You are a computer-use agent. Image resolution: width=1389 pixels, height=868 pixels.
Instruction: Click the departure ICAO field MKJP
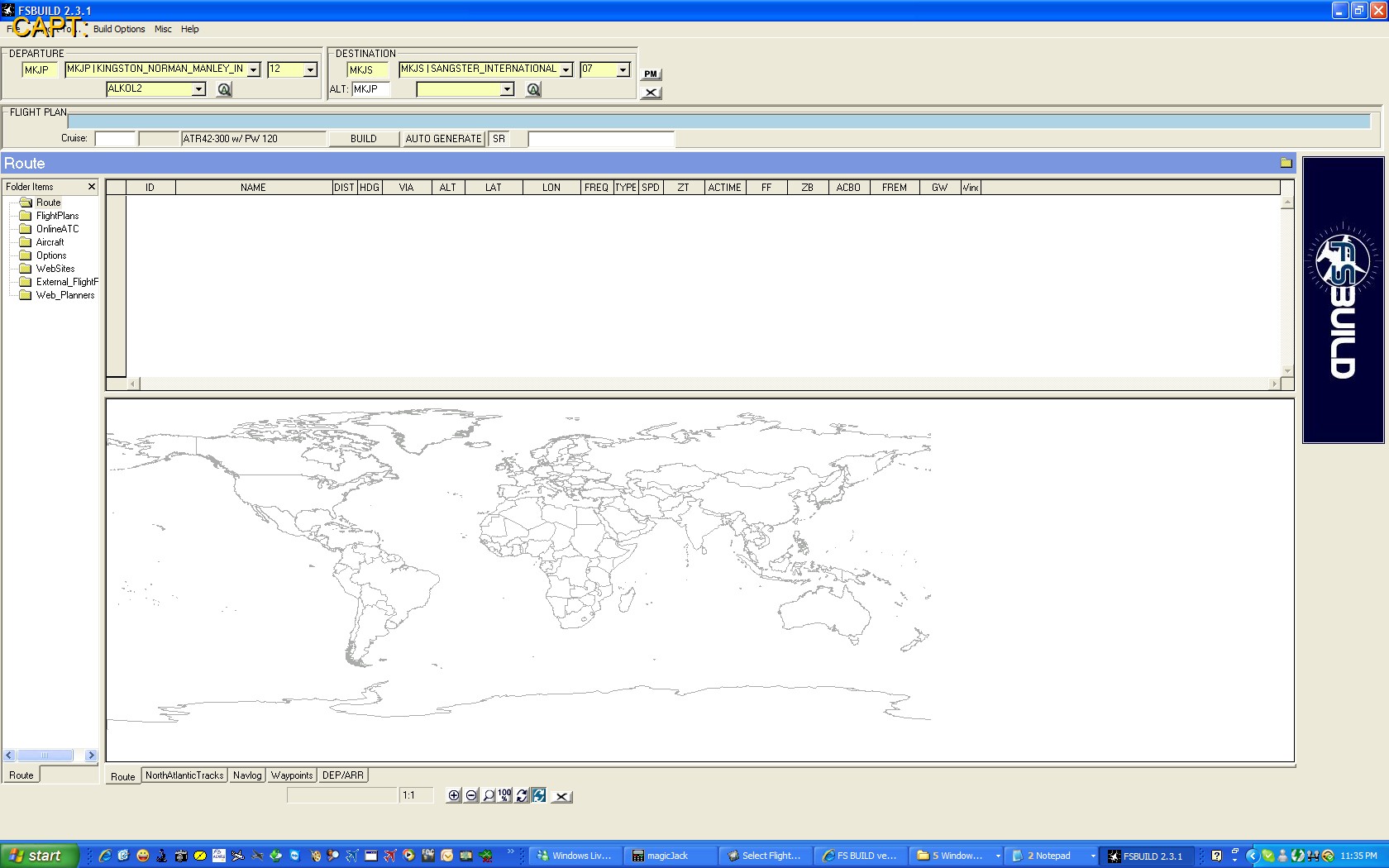pos(41,70)
